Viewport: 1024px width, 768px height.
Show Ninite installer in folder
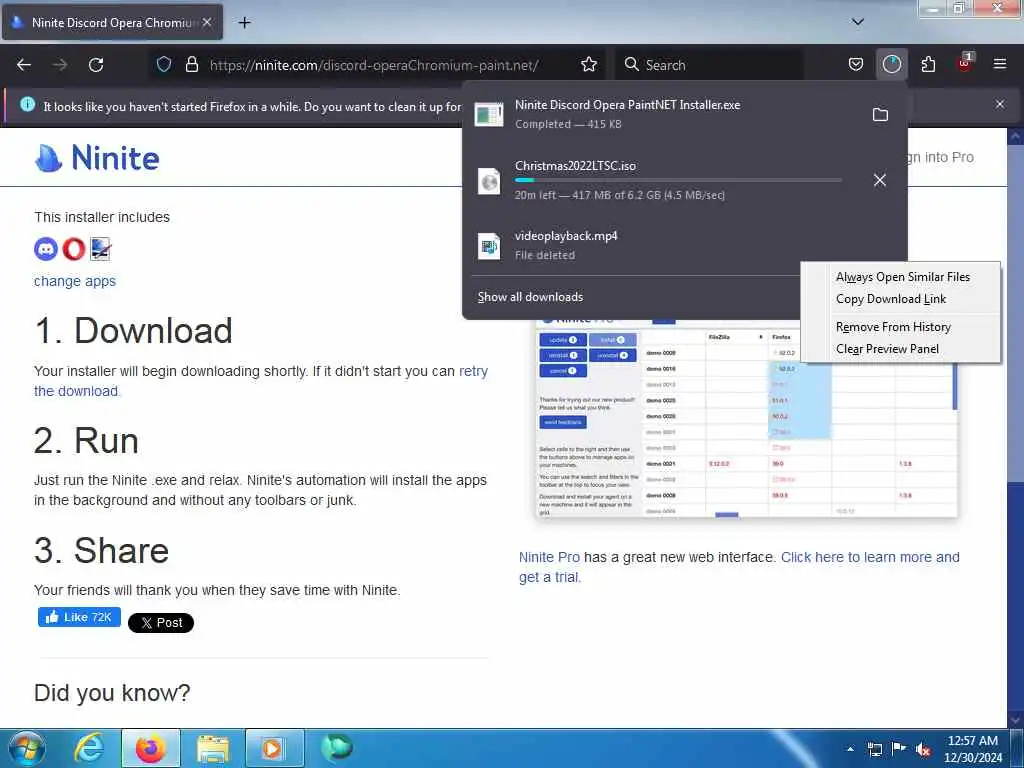[x=880, y=114]
